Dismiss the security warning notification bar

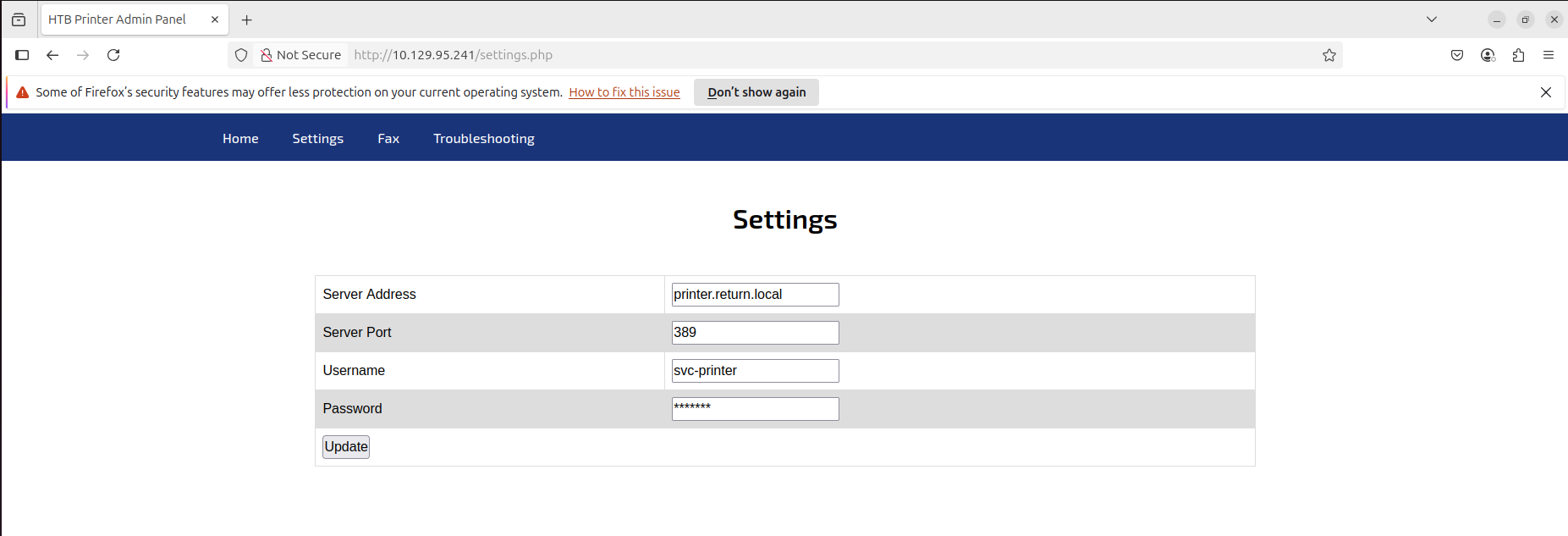[1546, 92]
